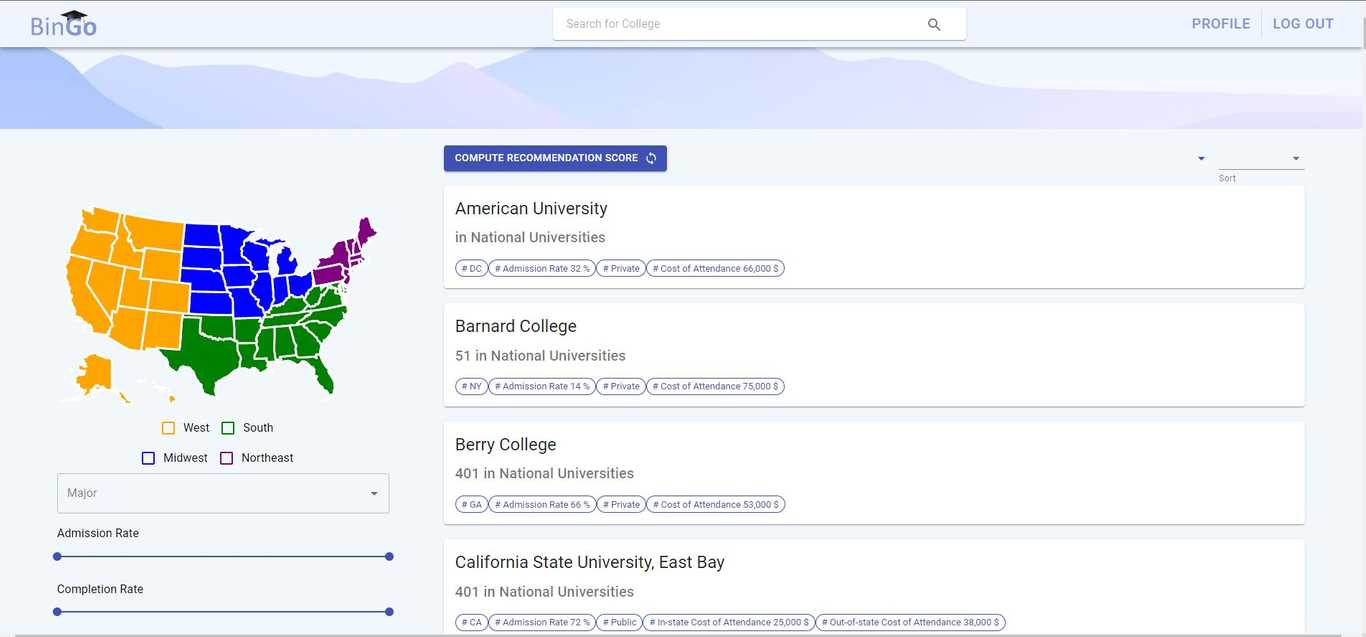Viewport: 1366px width, 637px height.
Task: Click Private tag on American University
Action: [621, 268]
